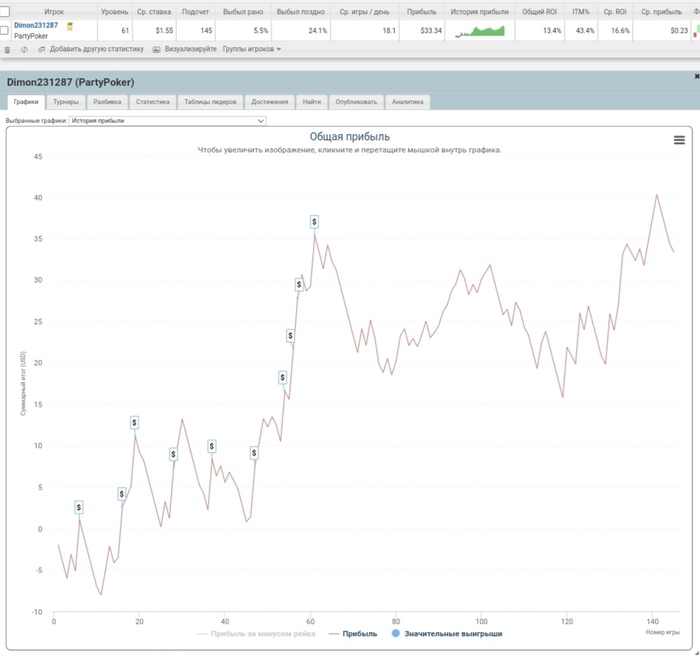Viewport: 700px width, 655px height.
Task: Toggle Значительные выигрыши legend series
Action: (x=447, y=634)
